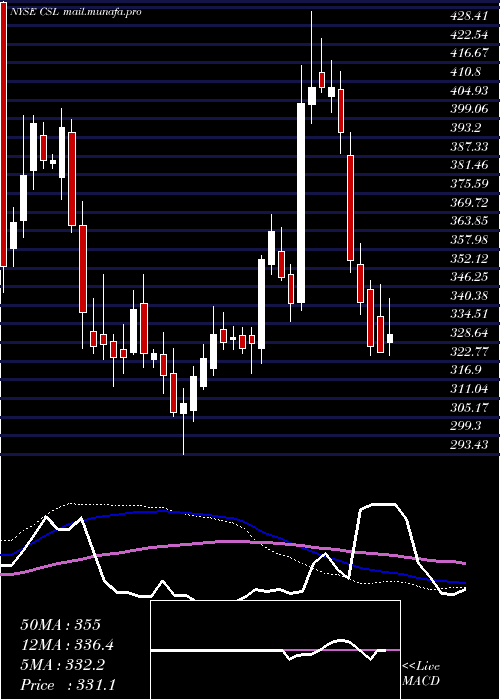The width and height of the screenshot is (500, 700).
Task: Click the 346.25 price axis label
Action: coord(469,277)
